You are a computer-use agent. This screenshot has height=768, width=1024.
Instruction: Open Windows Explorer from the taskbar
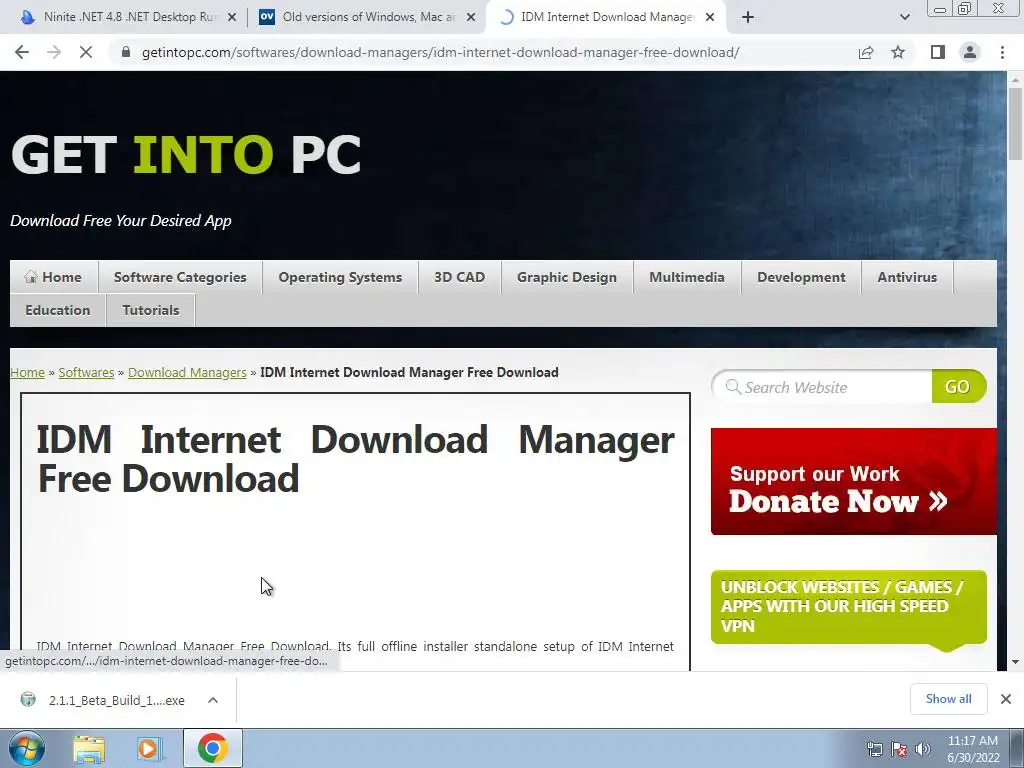click(x=89, y=749)
